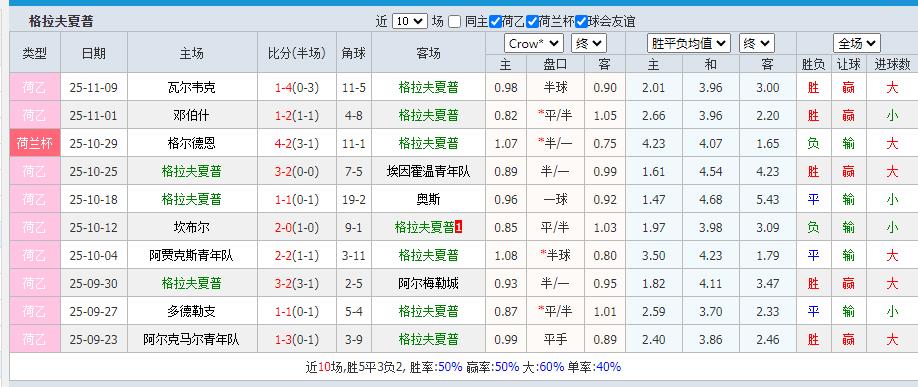Click the score 1-4(0-3)
Viewport: 918px width, 387px height.
(x=297, y=88)
